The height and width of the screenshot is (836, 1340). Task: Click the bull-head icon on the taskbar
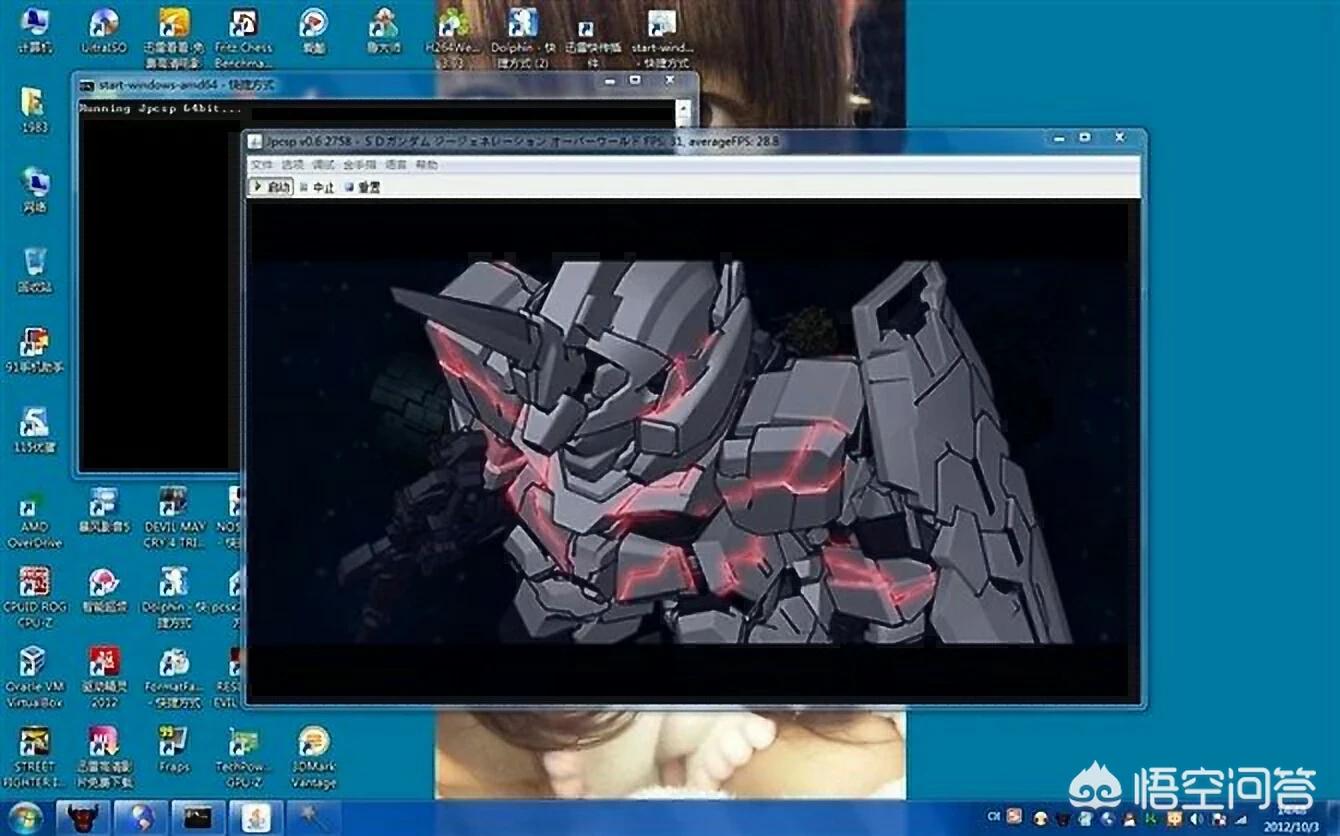pos(82,817)
